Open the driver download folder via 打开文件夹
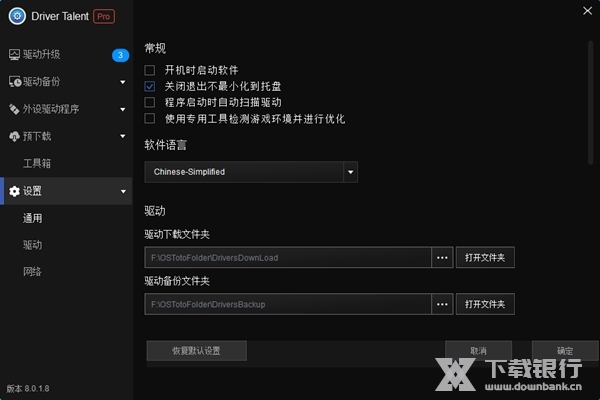The image size is (600, 400). (485, 258)
